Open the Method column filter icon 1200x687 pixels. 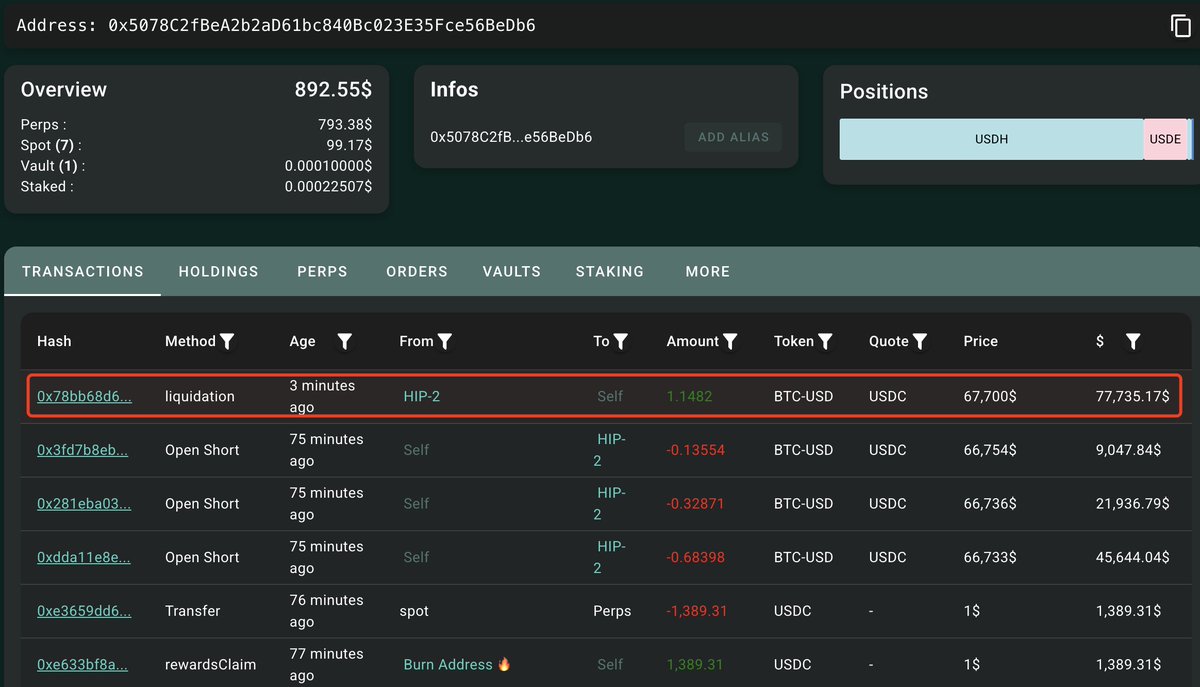click(227, 342)
